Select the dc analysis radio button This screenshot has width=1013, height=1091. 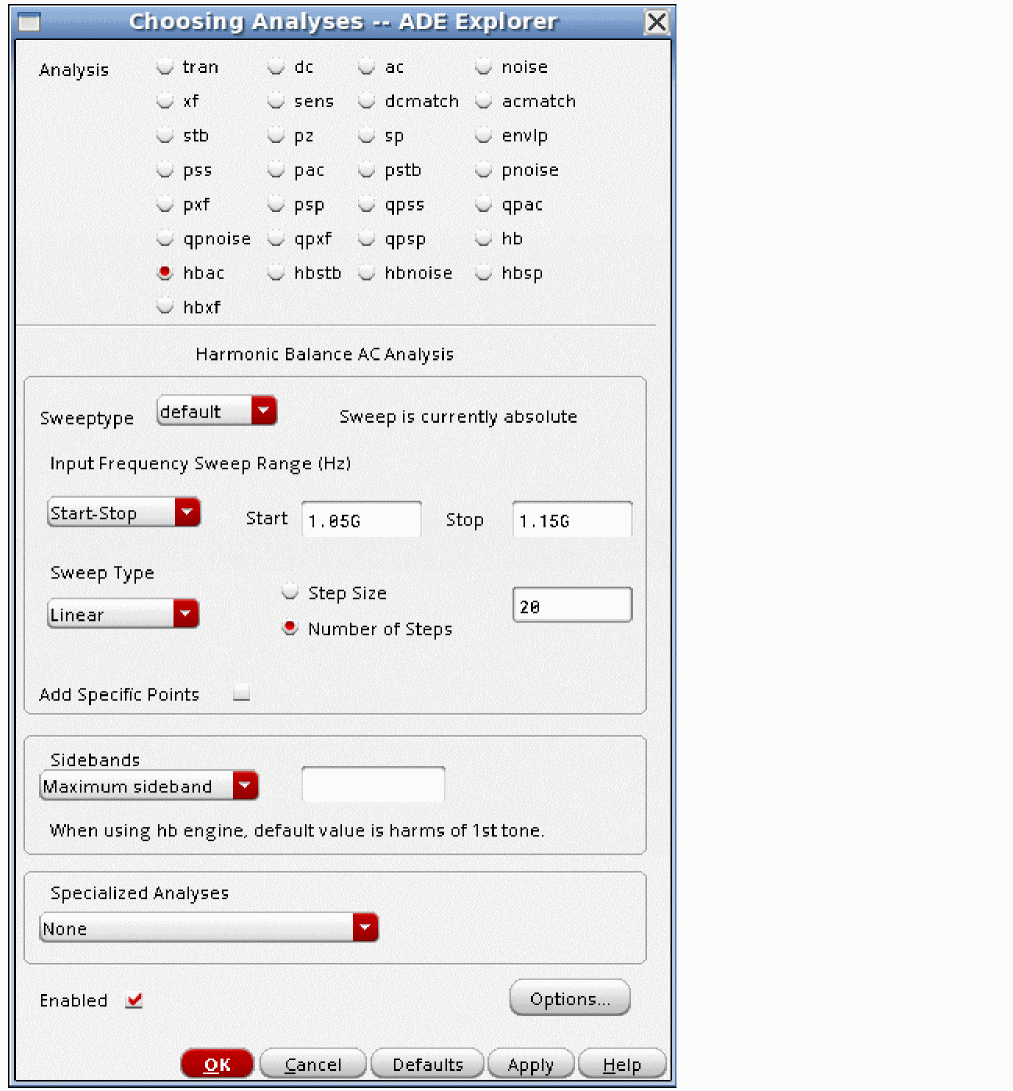tap(276, 67)
